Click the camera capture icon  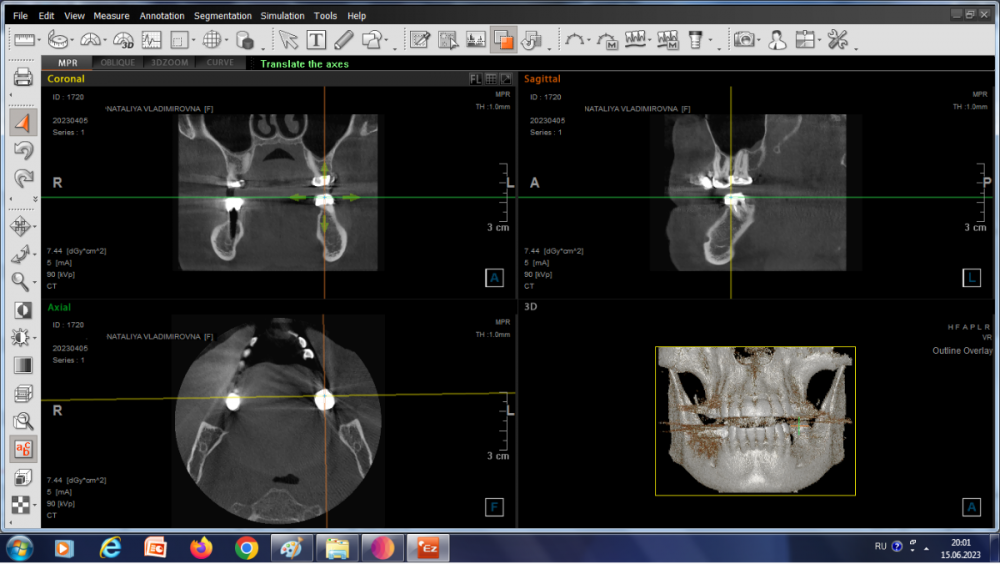click(743, 40)
